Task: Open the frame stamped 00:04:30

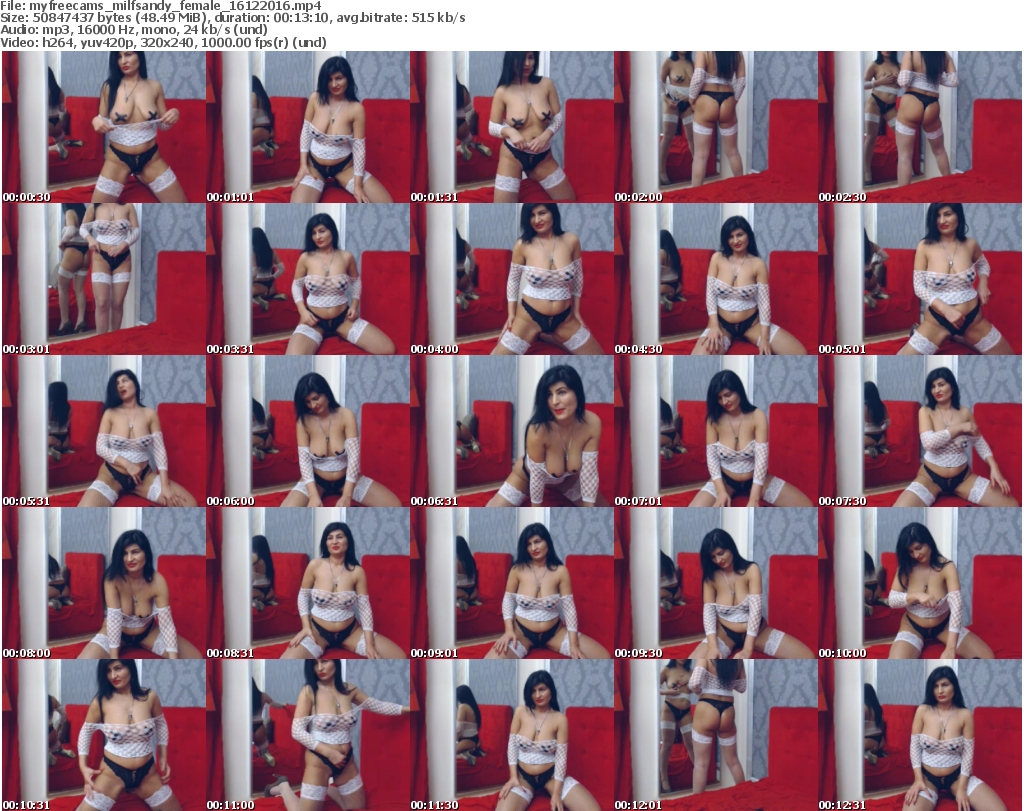Action: pos(716,279)
